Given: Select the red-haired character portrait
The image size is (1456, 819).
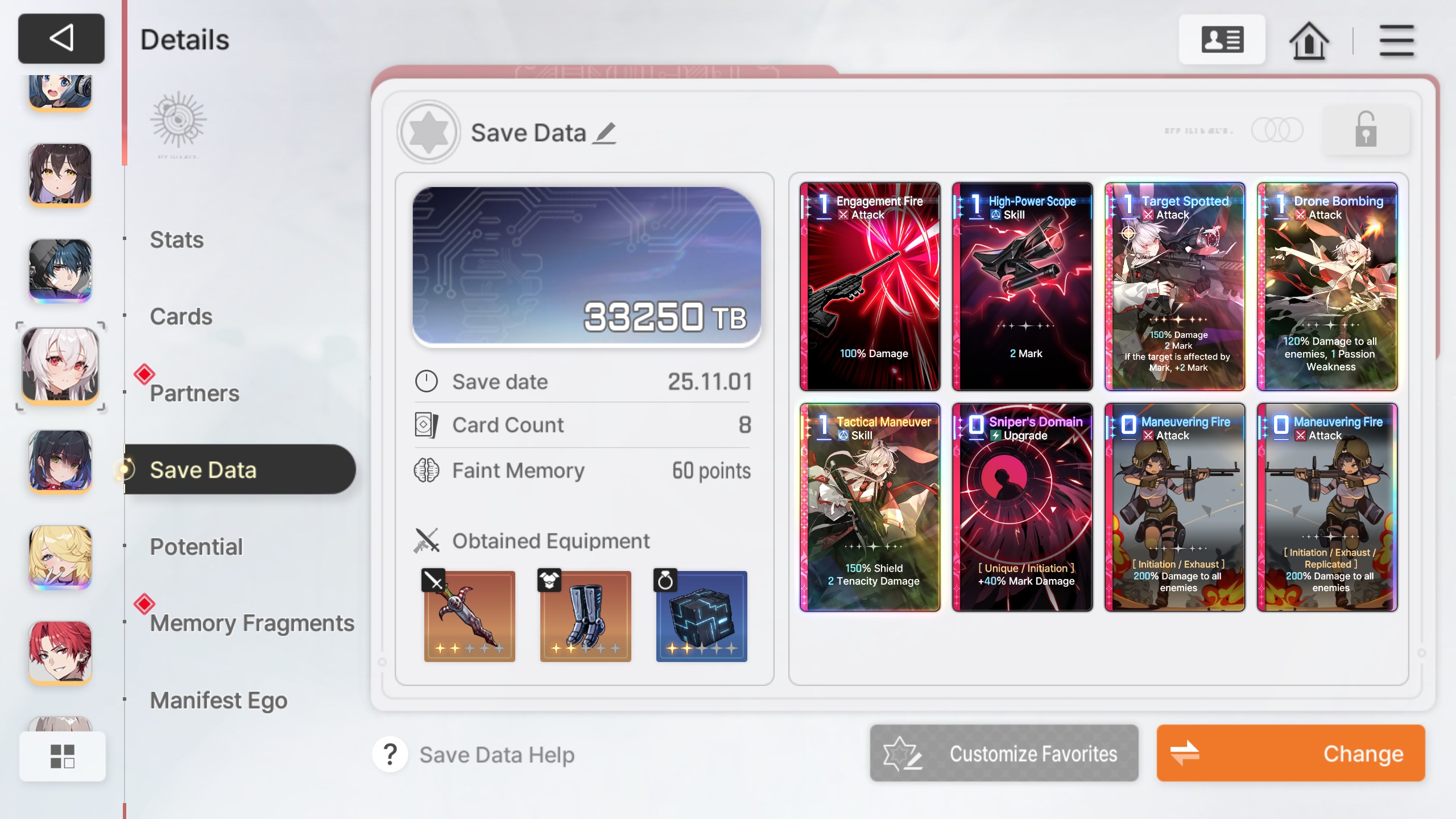Looking at the screenshot, I should (60, 652).
